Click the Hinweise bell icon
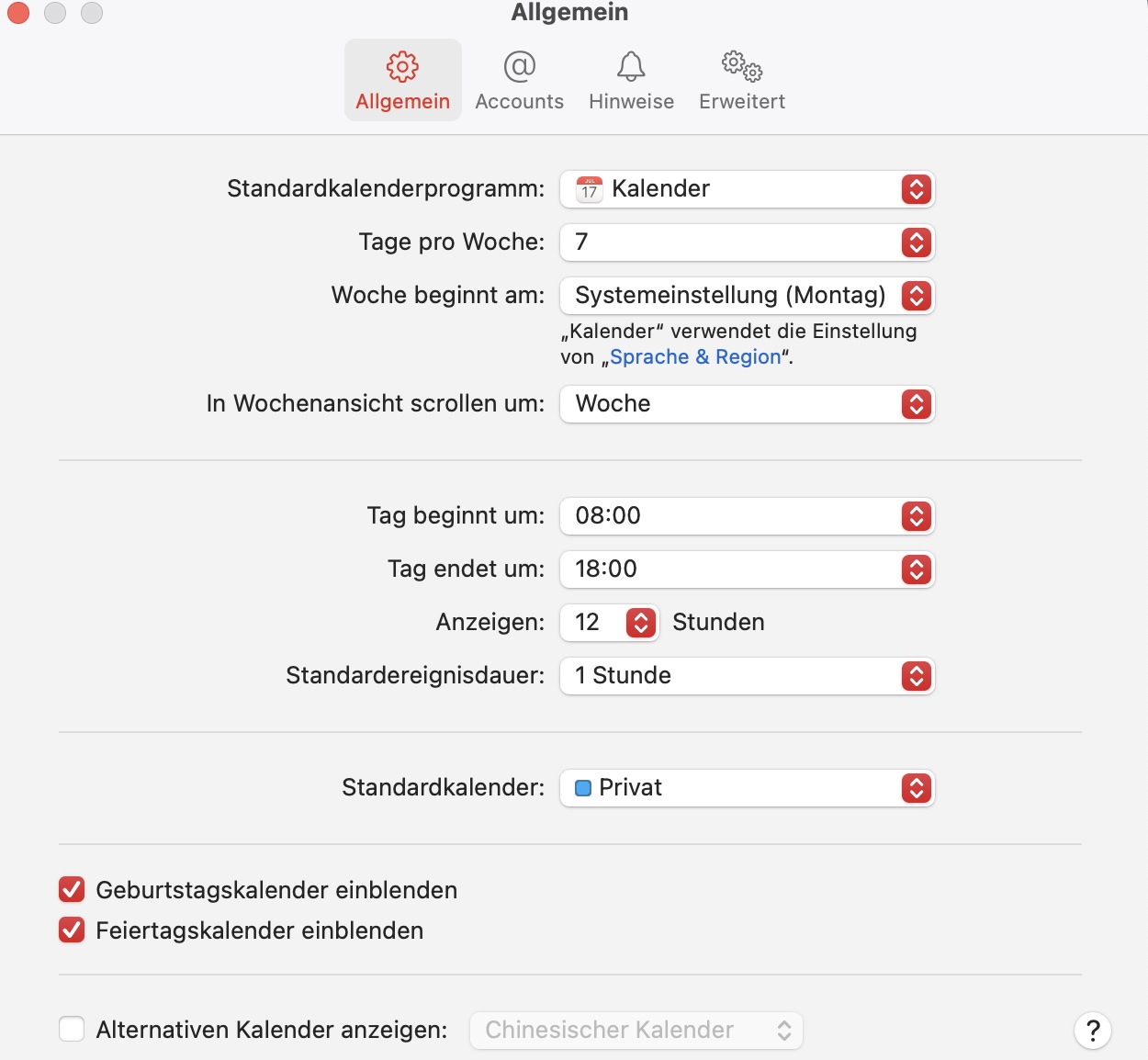Screen dimensions: 1148x1060 (x=631, y=67)
